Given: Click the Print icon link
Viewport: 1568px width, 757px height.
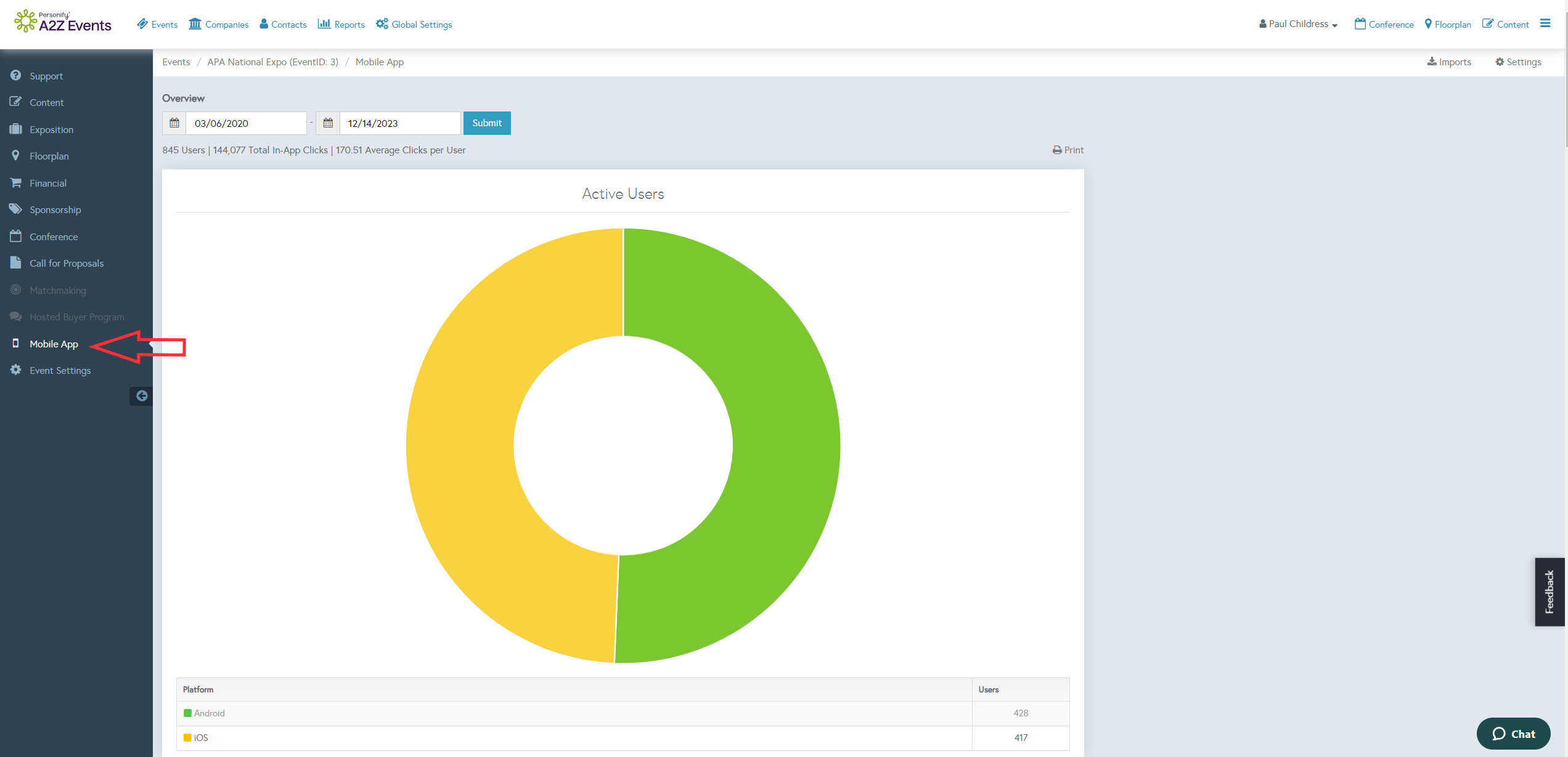Looking at the screenshot, I should [x=1068, y=150].
